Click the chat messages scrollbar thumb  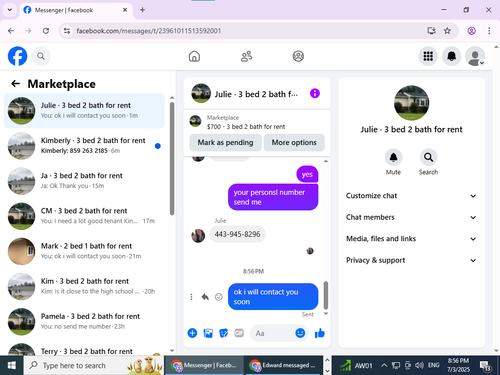click(x=326, y=295)
